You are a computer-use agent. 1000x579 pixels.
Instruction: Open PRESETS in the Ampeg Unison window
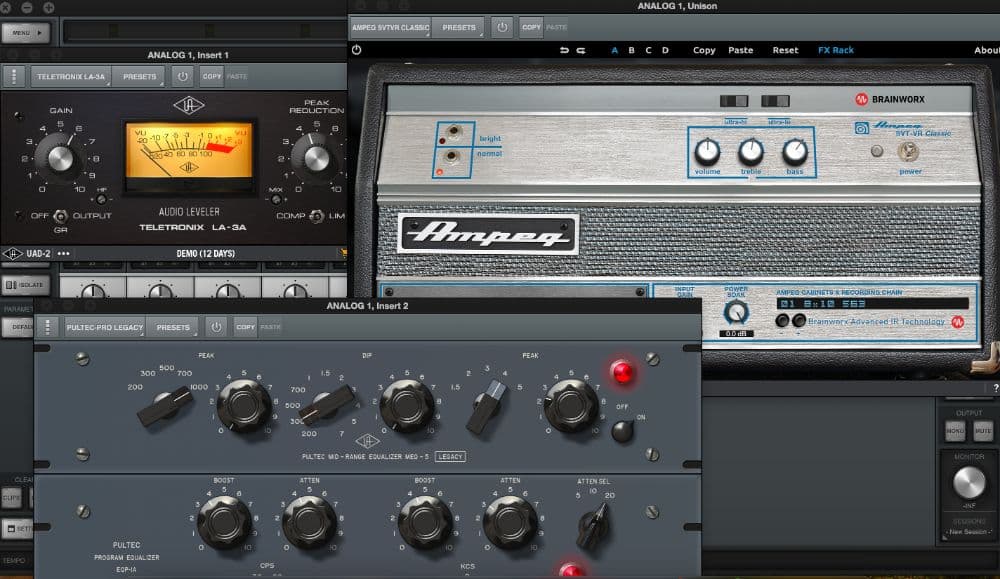tap(459, 27)
